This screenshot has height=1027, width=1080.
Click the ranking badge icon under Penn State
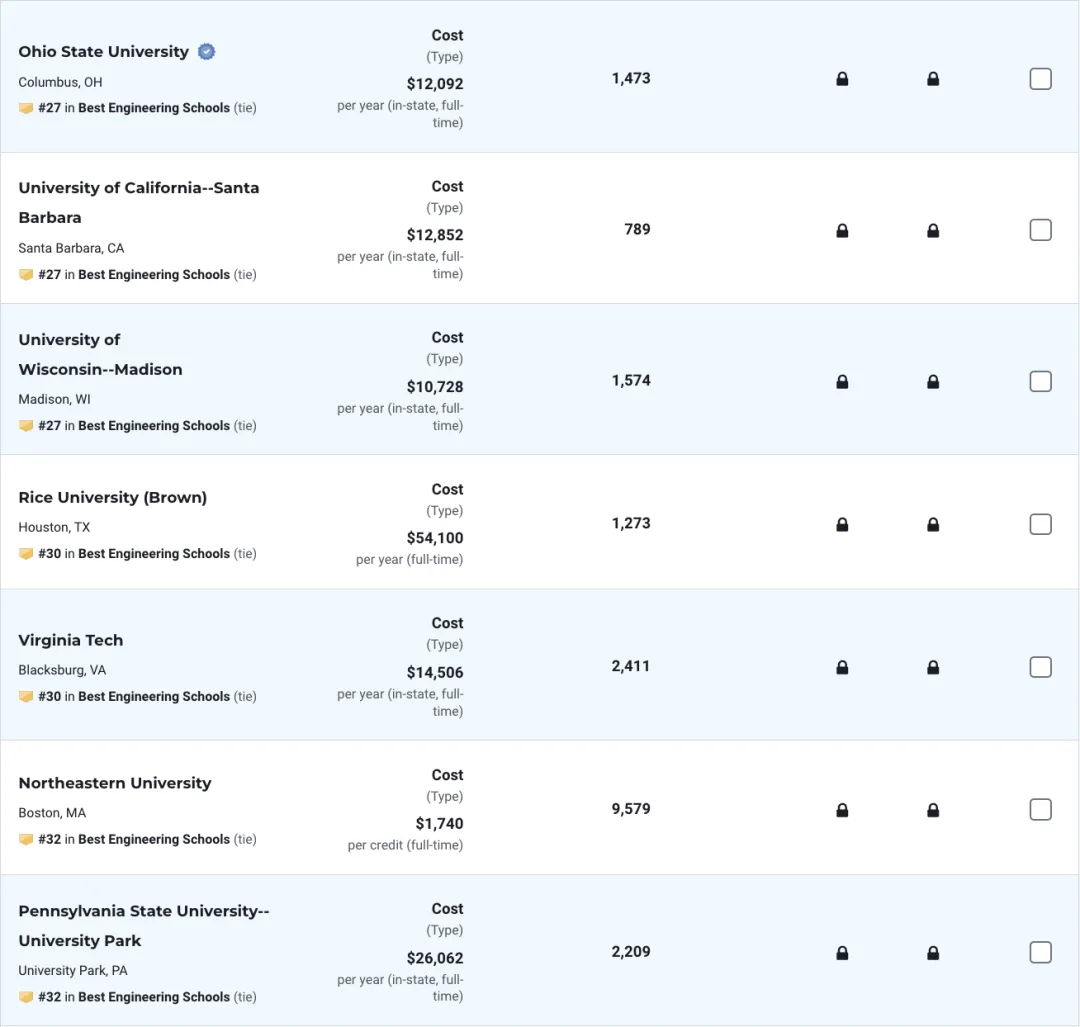[26, 997]
